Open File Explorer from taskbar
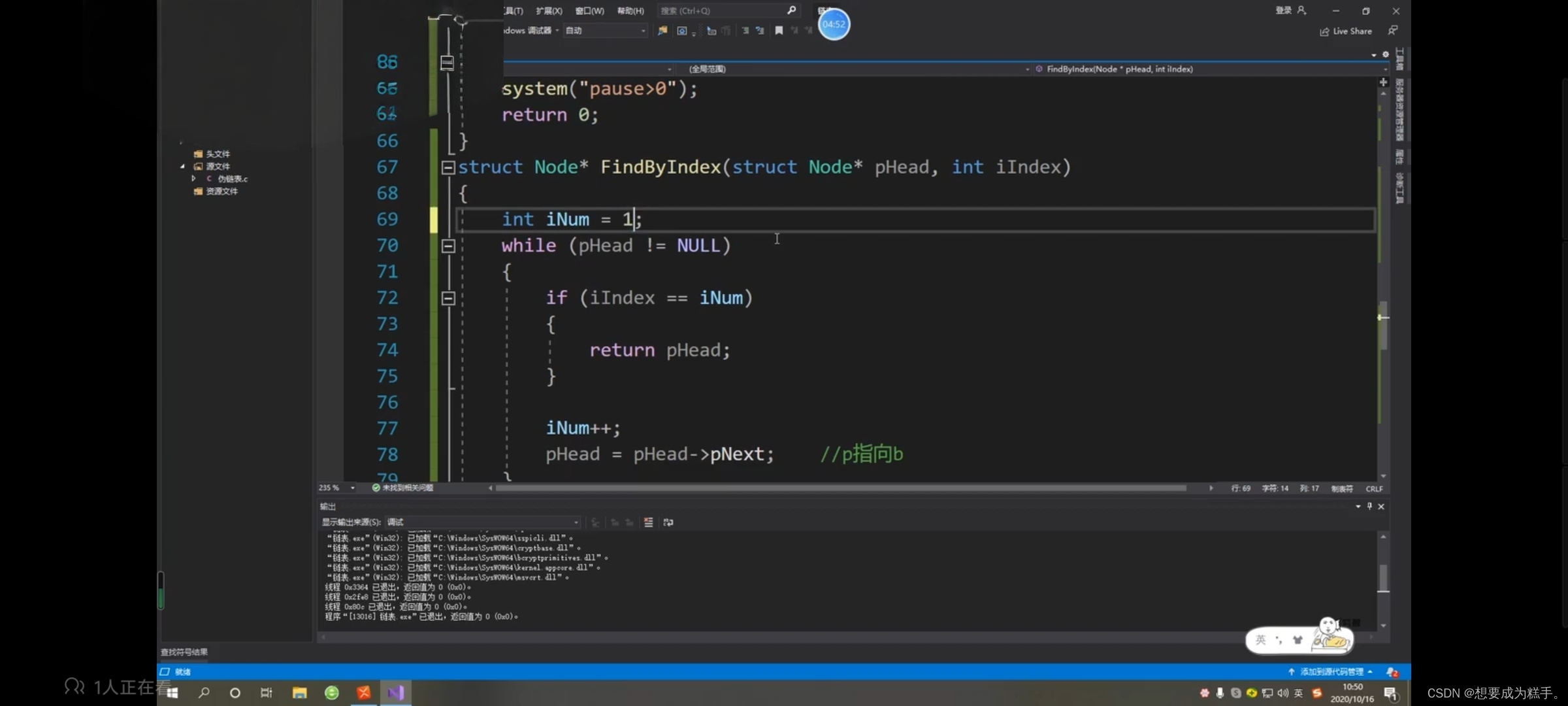1568x706 pixels. point(300,693)
